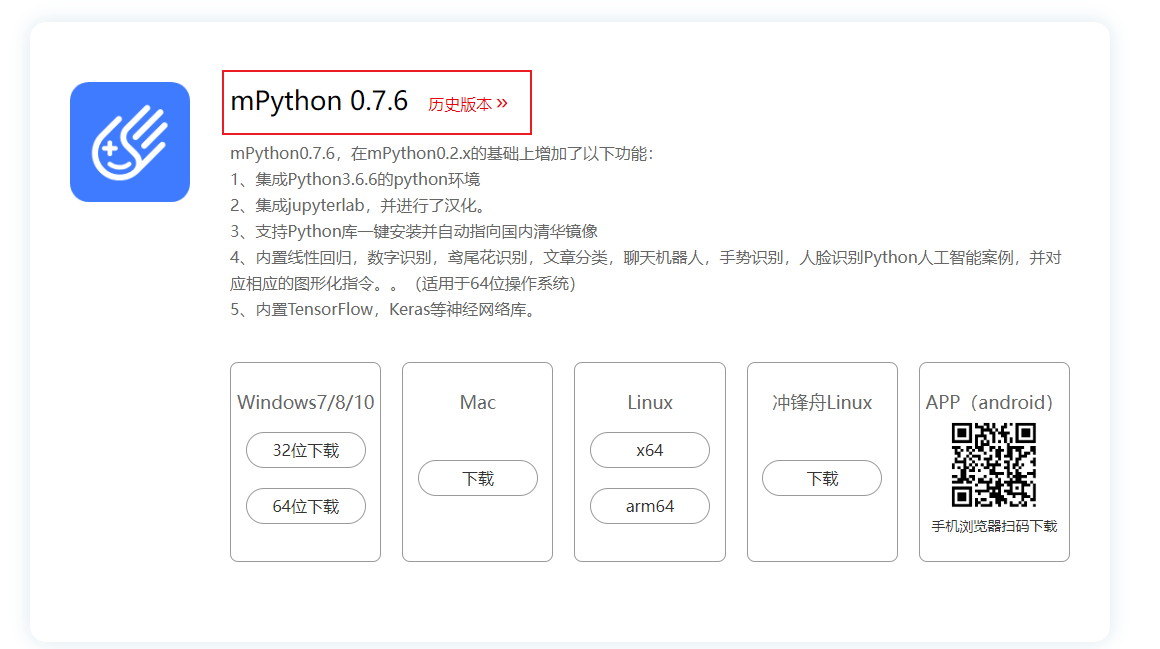This screenshot has width=1160, height=649.
Task: Click the line listing 内置线性回归 AI examples
Action: (646, 258)
